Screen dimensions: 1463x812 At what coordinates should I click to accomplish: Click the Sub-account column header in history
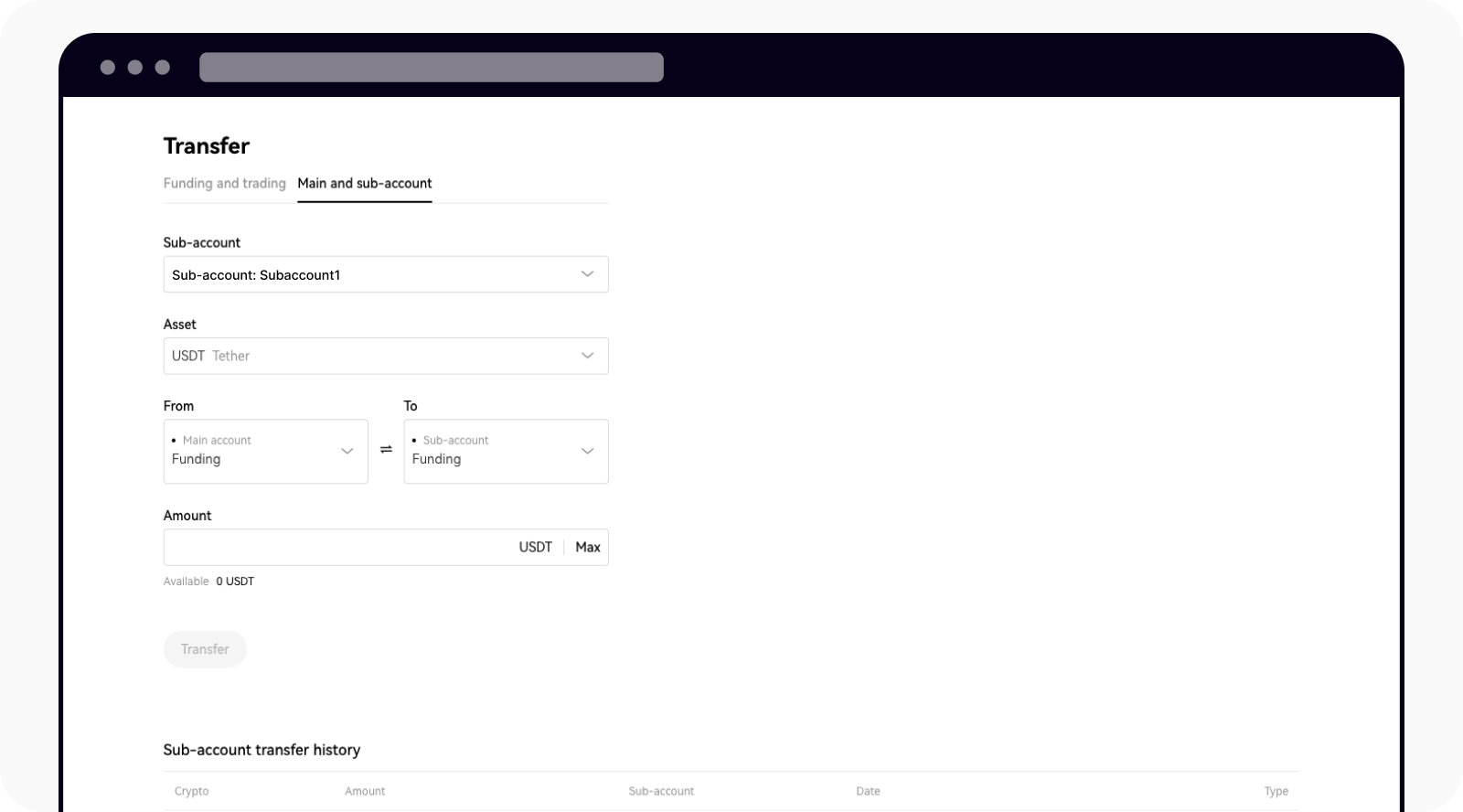coord(661,791)
